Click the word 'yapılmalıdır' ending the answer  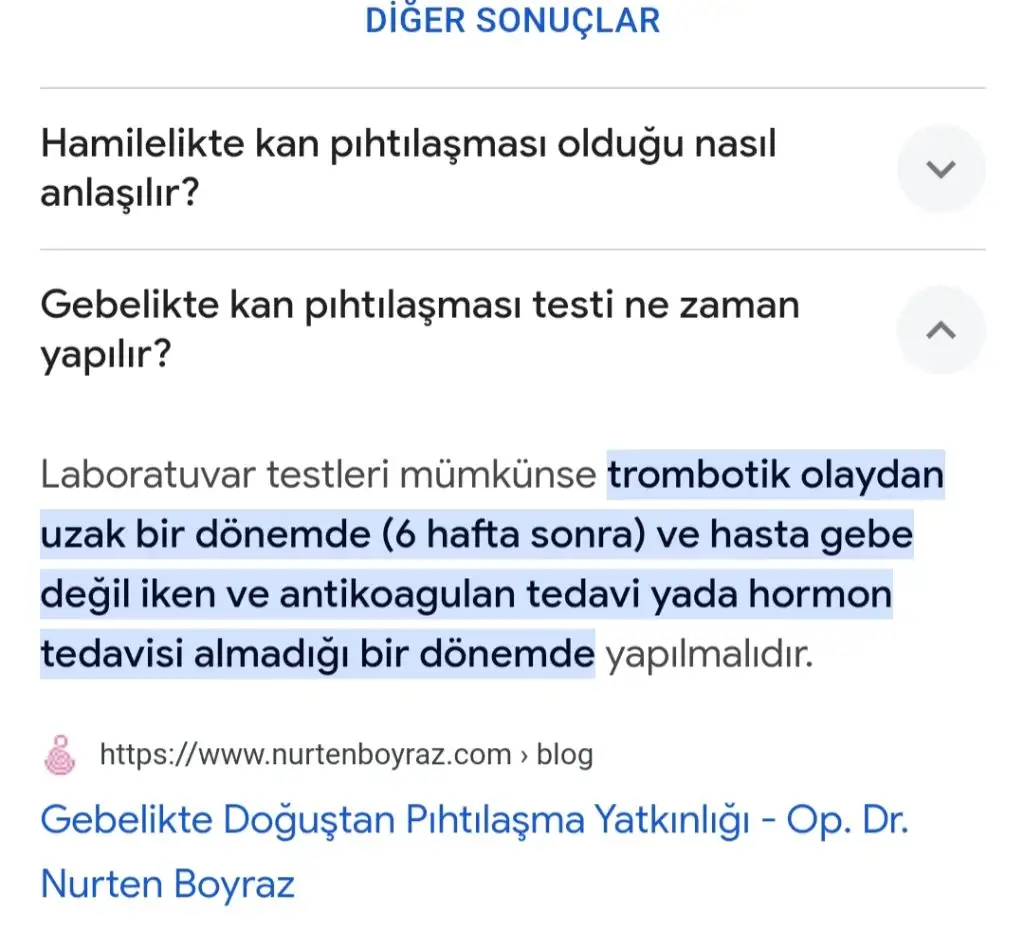(x=710, y=655)
